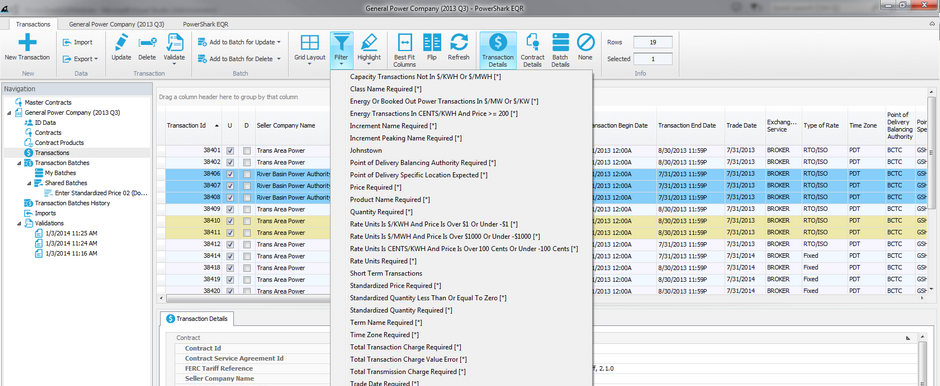
Task: Click the Selected count field
Action: click(653, 59)
